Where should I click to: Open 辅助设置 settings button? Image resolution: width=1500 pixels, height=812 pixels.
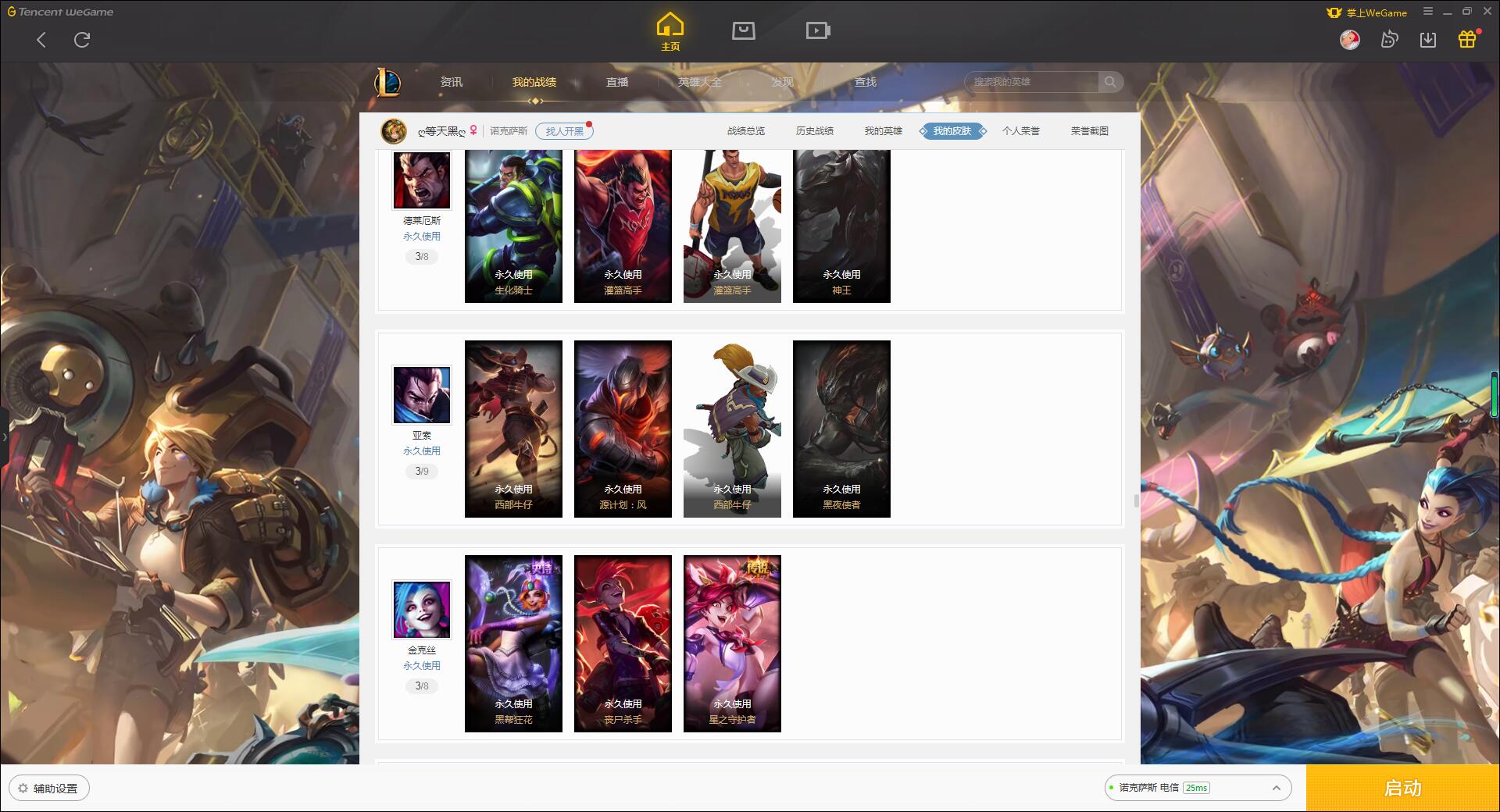[x=49, y=789]
